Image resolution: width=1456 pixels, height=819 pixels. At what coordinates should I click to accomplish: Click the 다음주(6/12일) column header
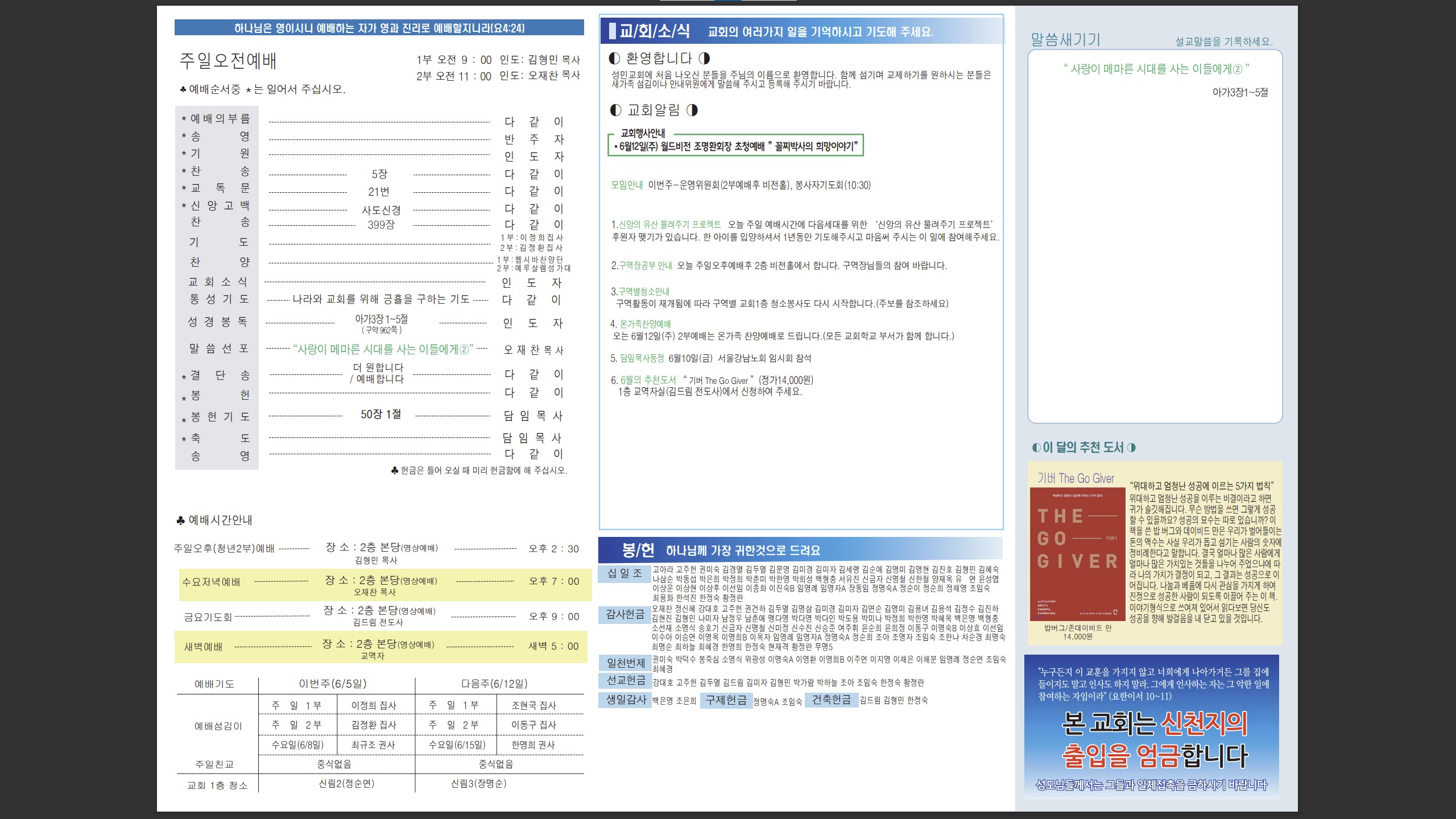coord(494,684)
